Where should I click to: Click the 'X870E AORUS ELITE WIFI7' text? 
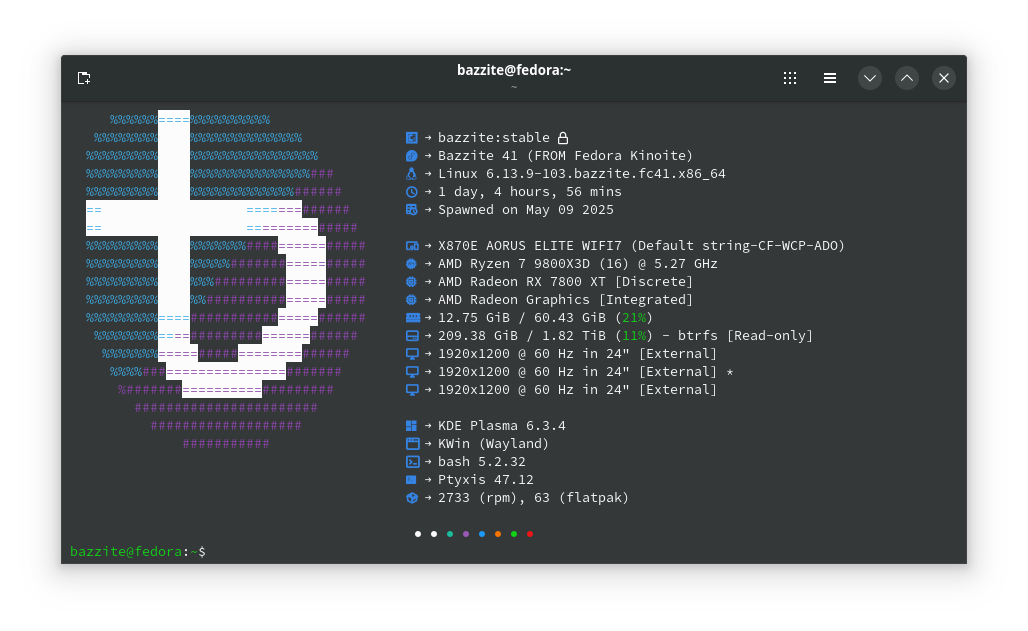(530, 246)
